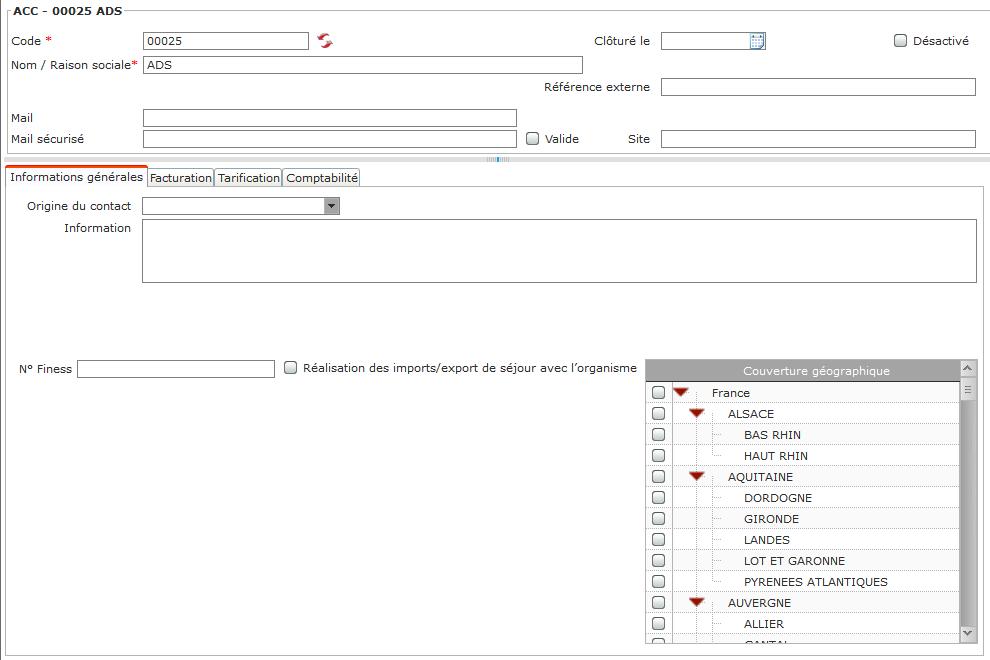Tick the Valide checkbox
This screenshot has width=990, height=660.
[x=532, y=138]
